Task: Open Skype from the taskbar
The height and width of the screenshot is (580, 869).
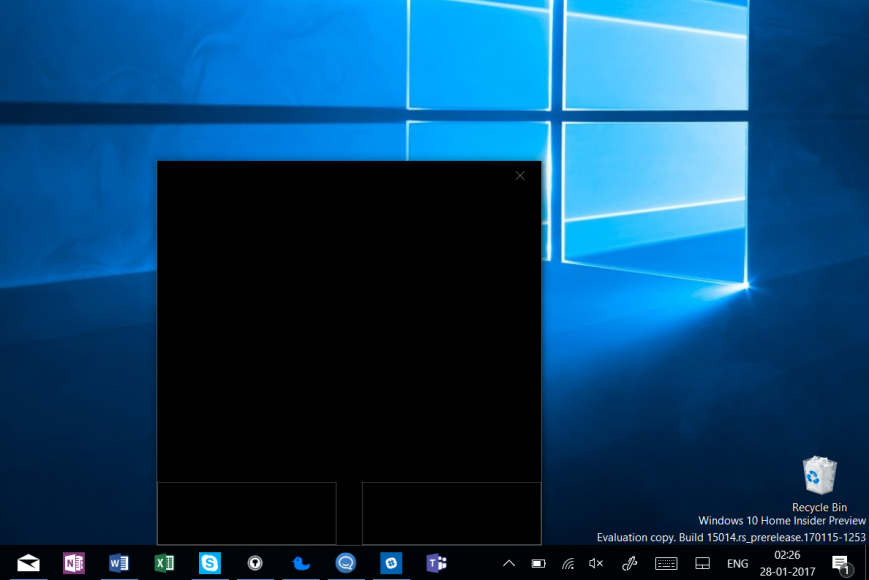Action: [x=210, y=563]
